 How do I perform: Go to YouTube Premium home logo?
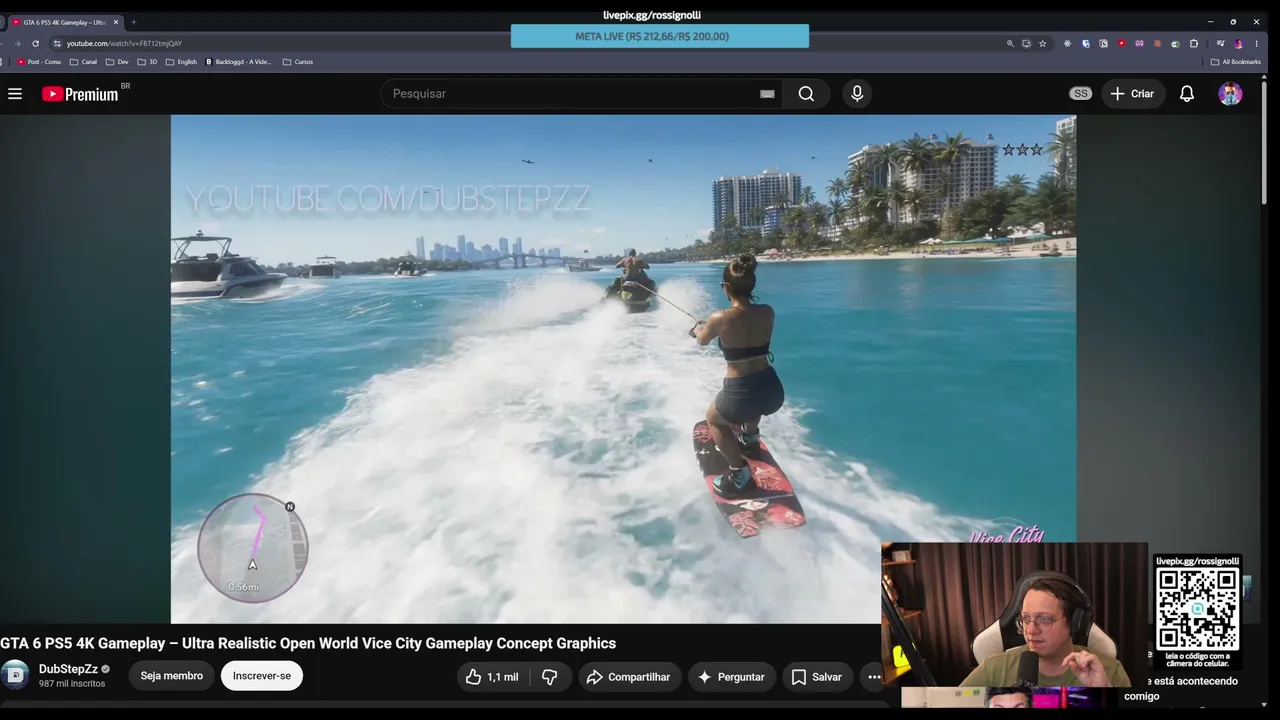[80, 94]
